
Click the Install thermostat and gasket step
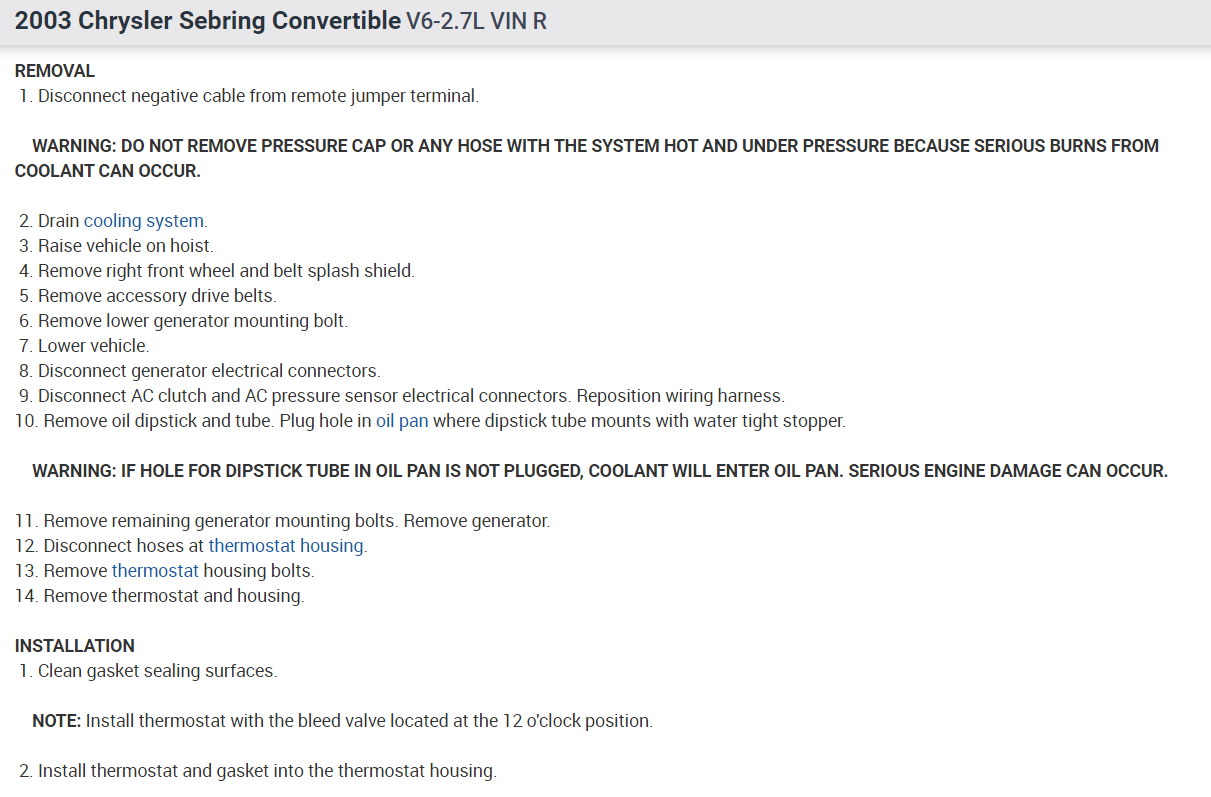266,771
